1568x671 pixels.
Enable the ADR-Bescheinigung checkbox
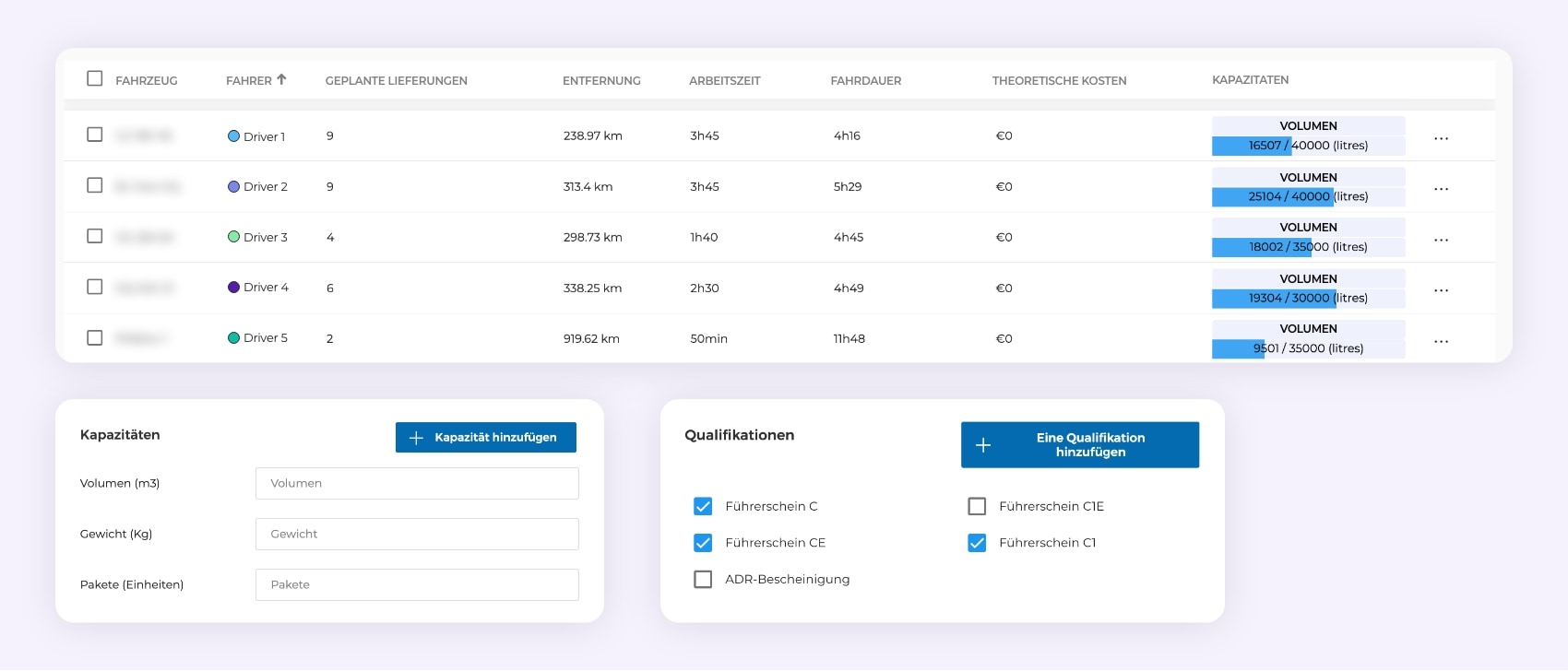pos(703,580)
